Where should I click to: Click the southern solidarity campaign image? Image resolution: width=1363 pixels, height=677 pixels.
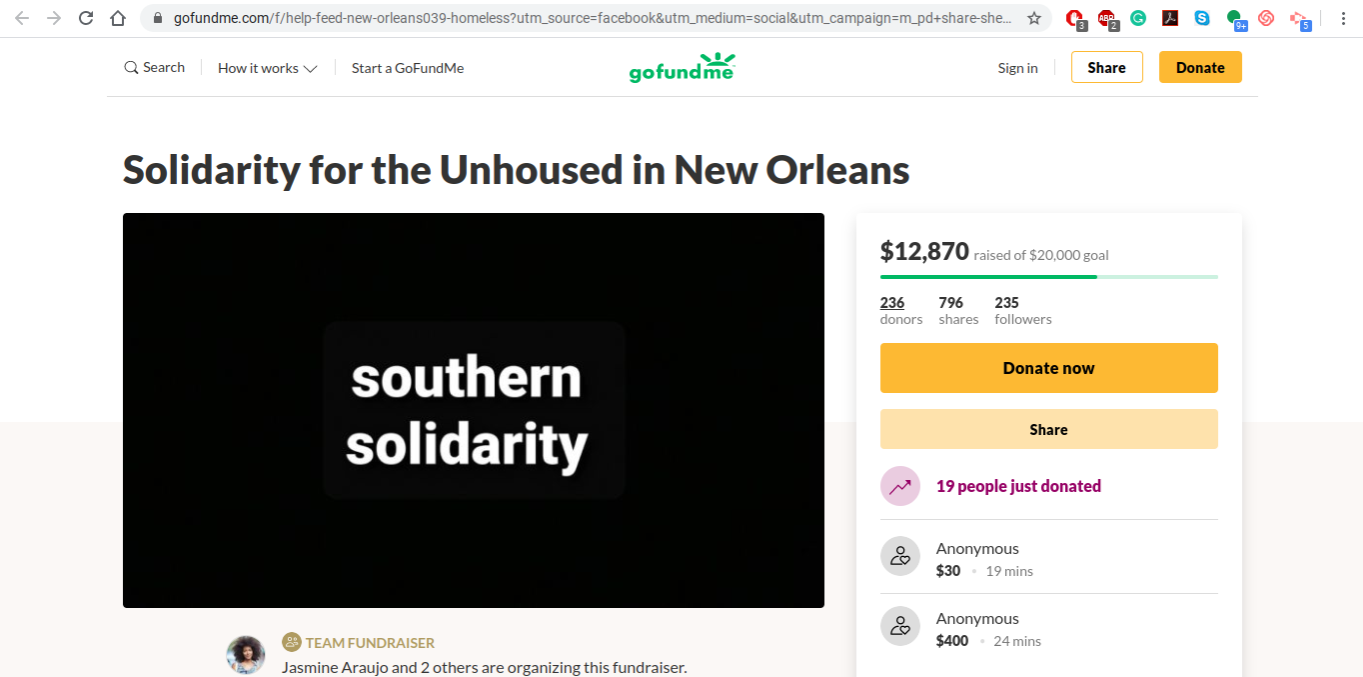(473, 410)
